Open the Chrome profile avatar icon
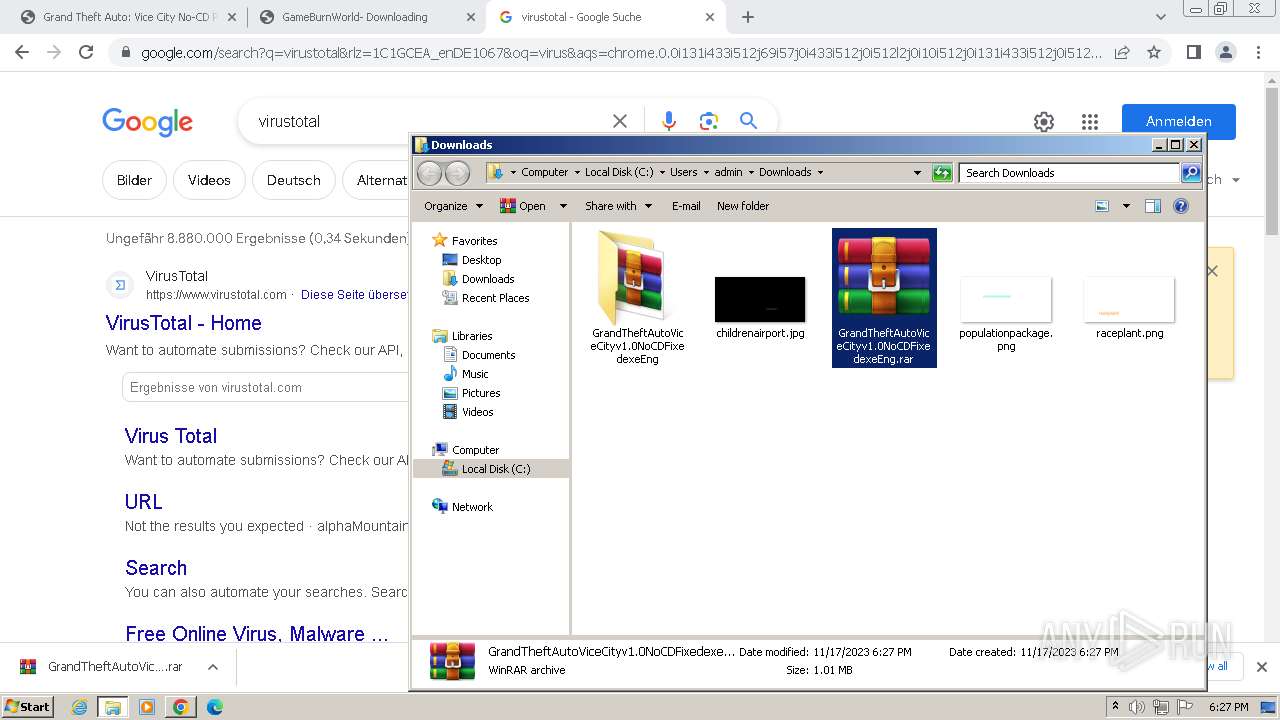The width and height of the screenshot is (1280, 720). pyautogui.click(x=1225, y=52)
